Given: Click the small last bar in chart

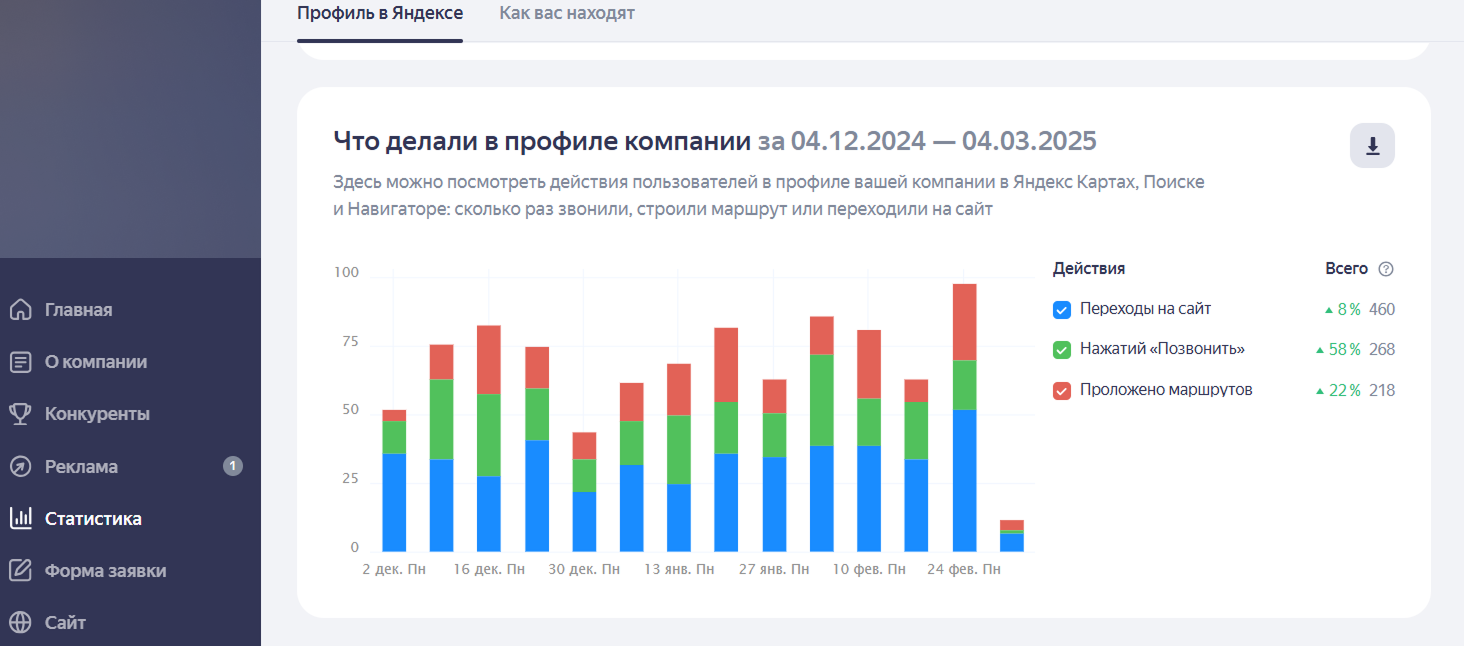Looking at the screenshot, I should tap(1012, 536).
